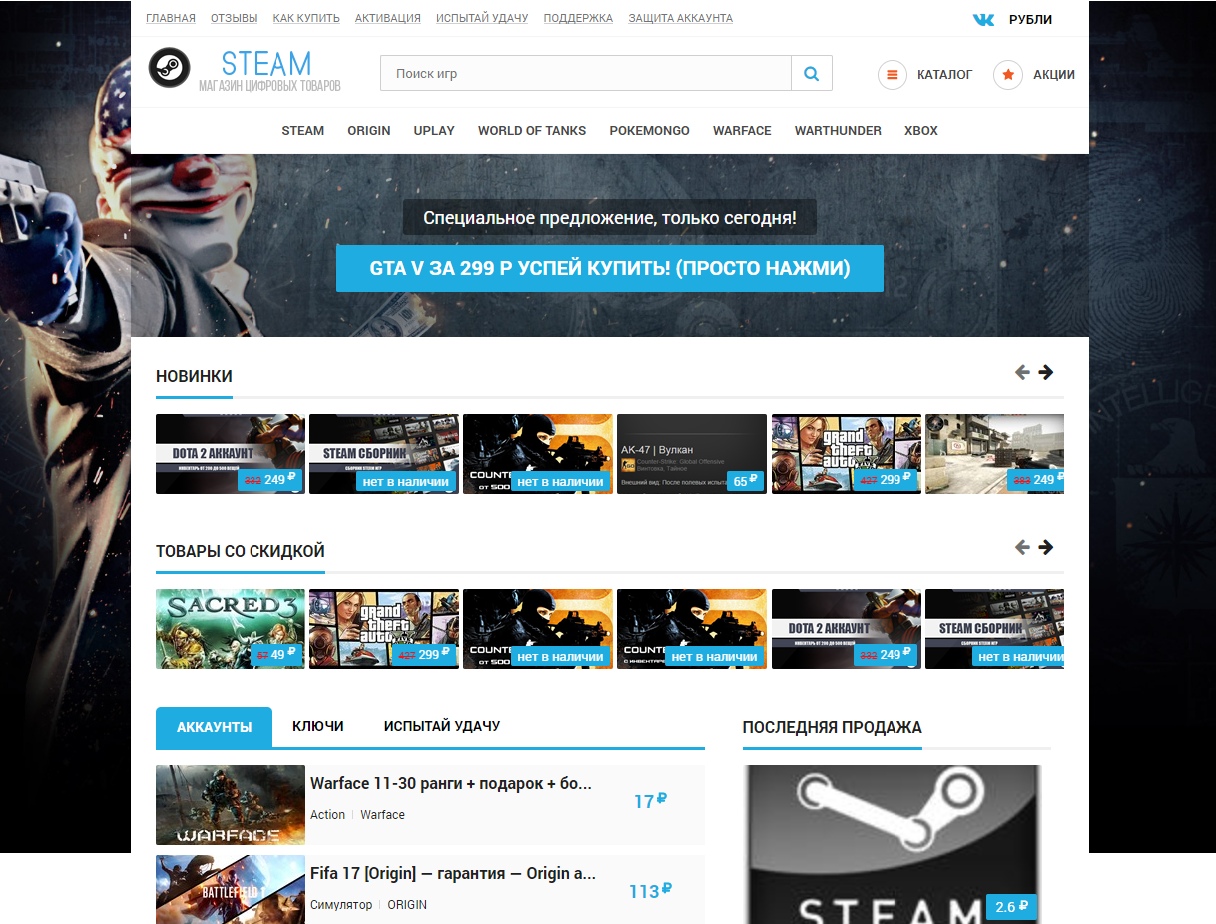Select WORLD OF TANKS category
1216x924 pixels.
click(x=532, y=131)
